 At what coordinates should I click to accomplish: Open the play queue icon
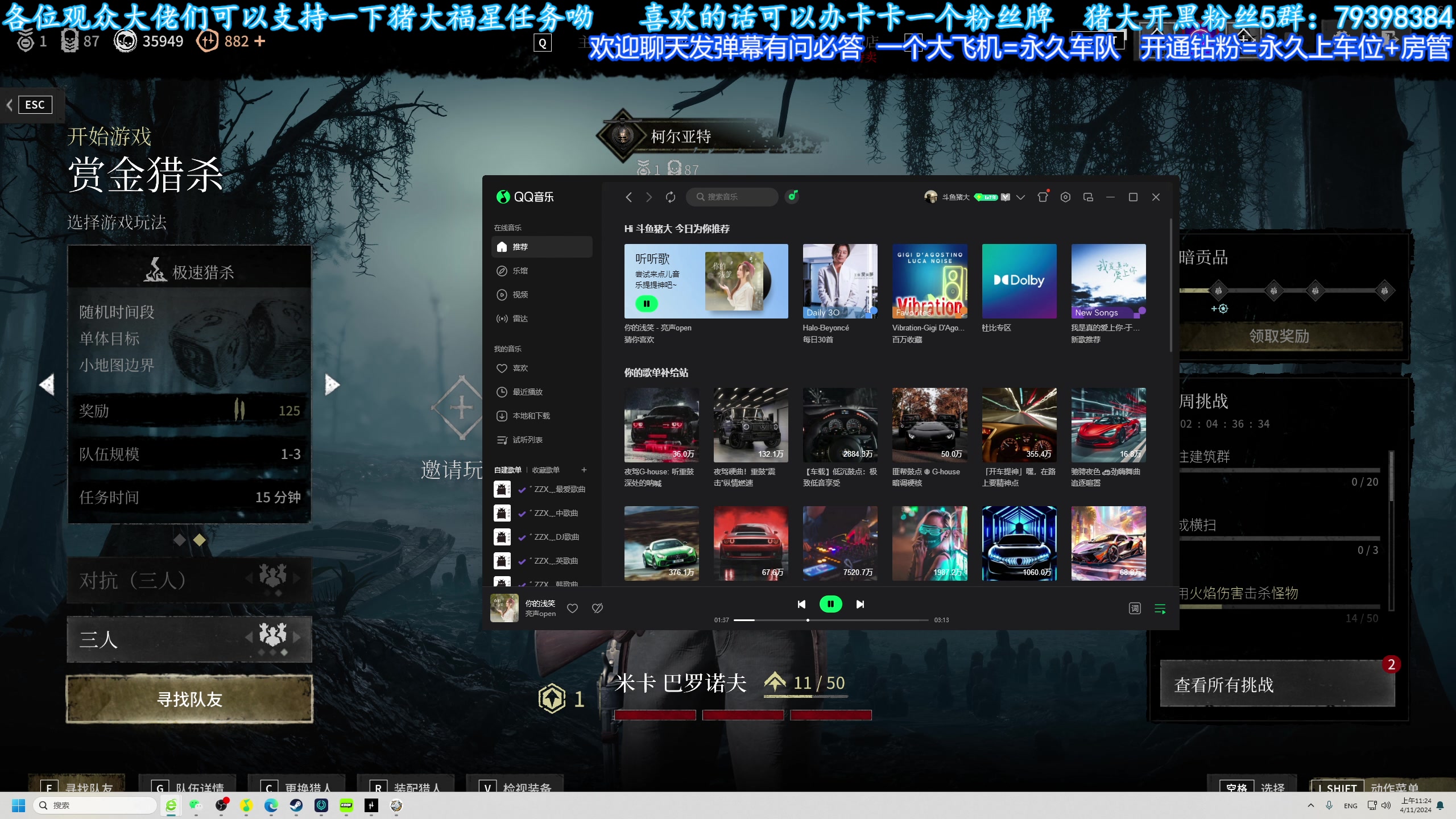(x=1160, y=609)
